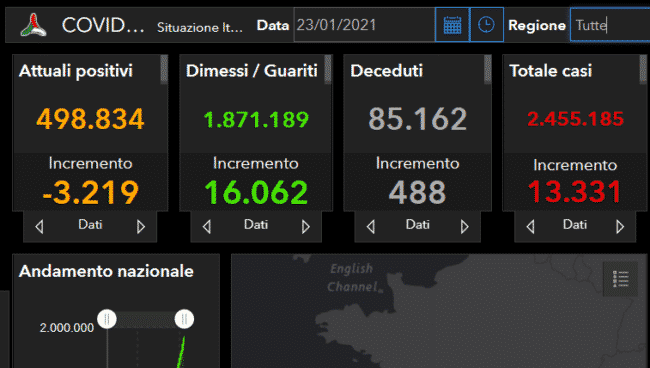Open the calendar date picker
Image resolution: width=650 pixels, height=368 pixels.
coord(452,25)
